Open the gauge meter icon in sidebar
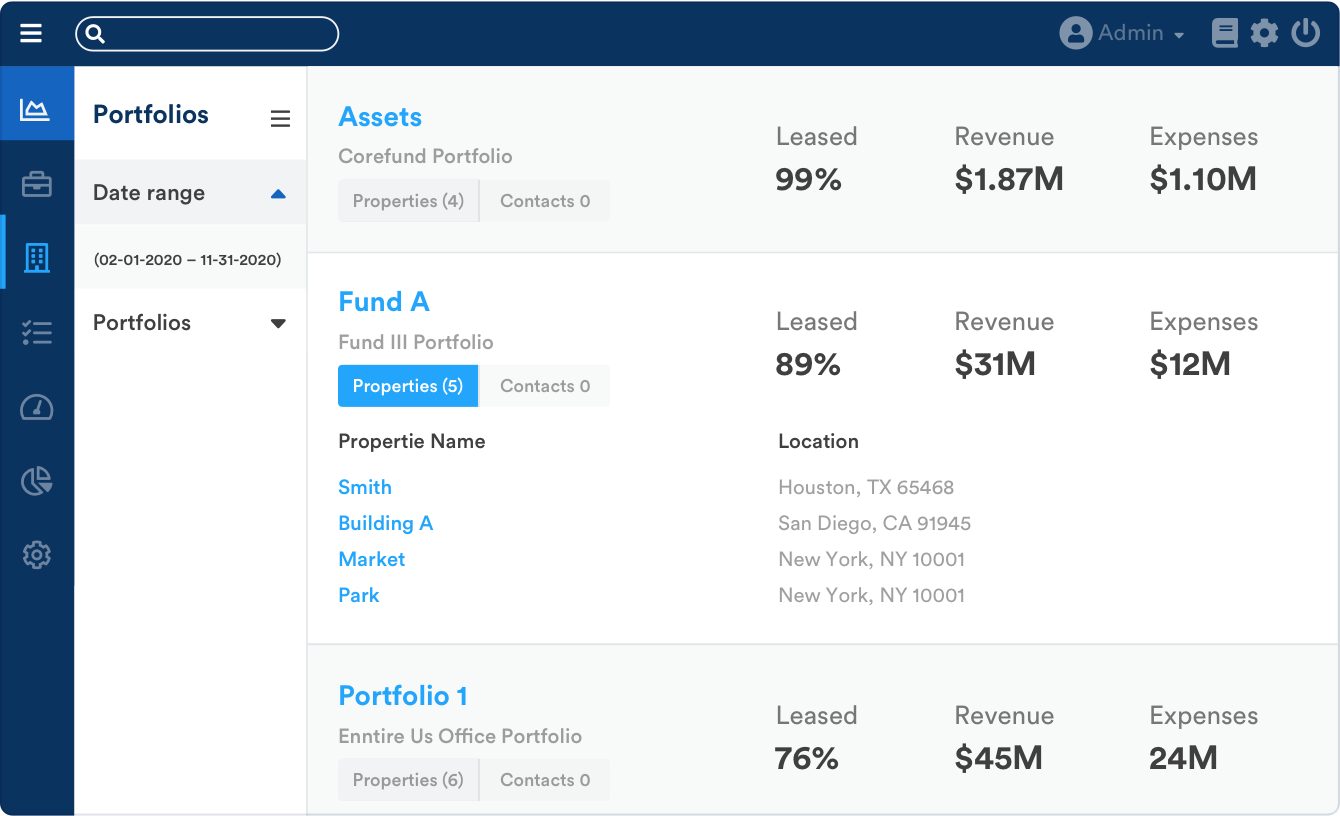 (x=36, y=407)
